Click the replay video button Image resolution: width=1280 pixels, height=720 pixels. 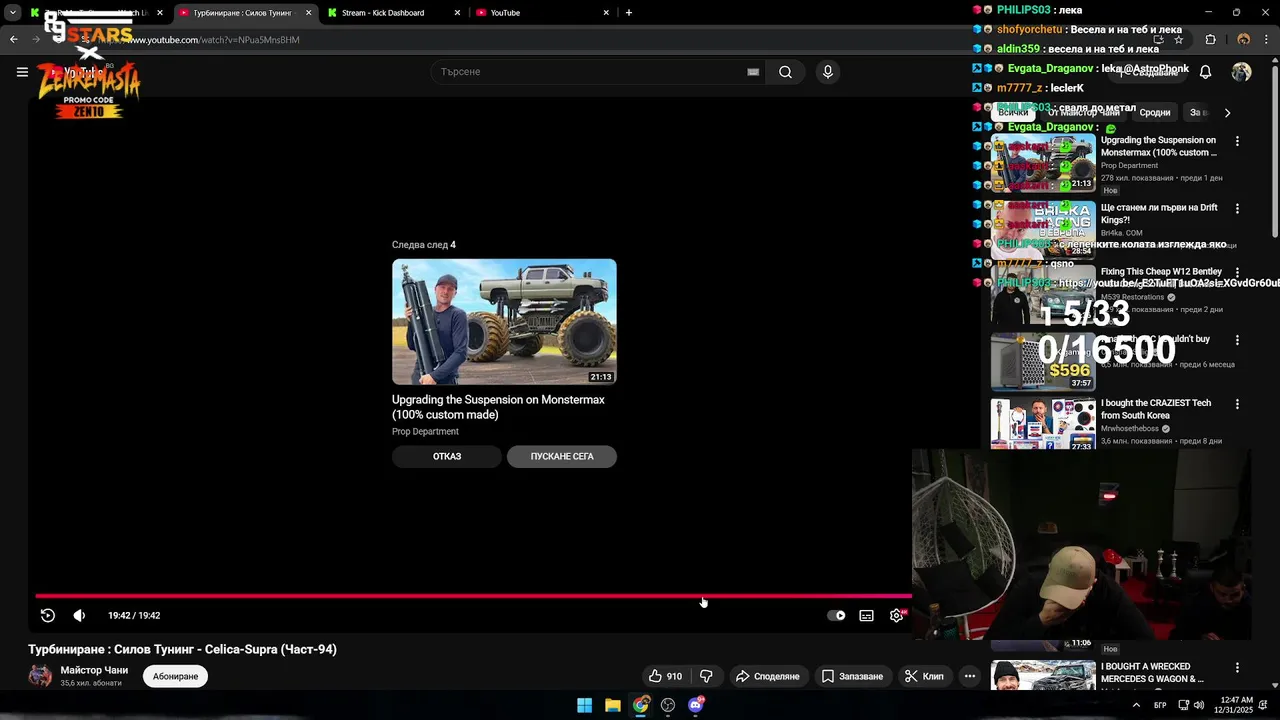[47, 615]
